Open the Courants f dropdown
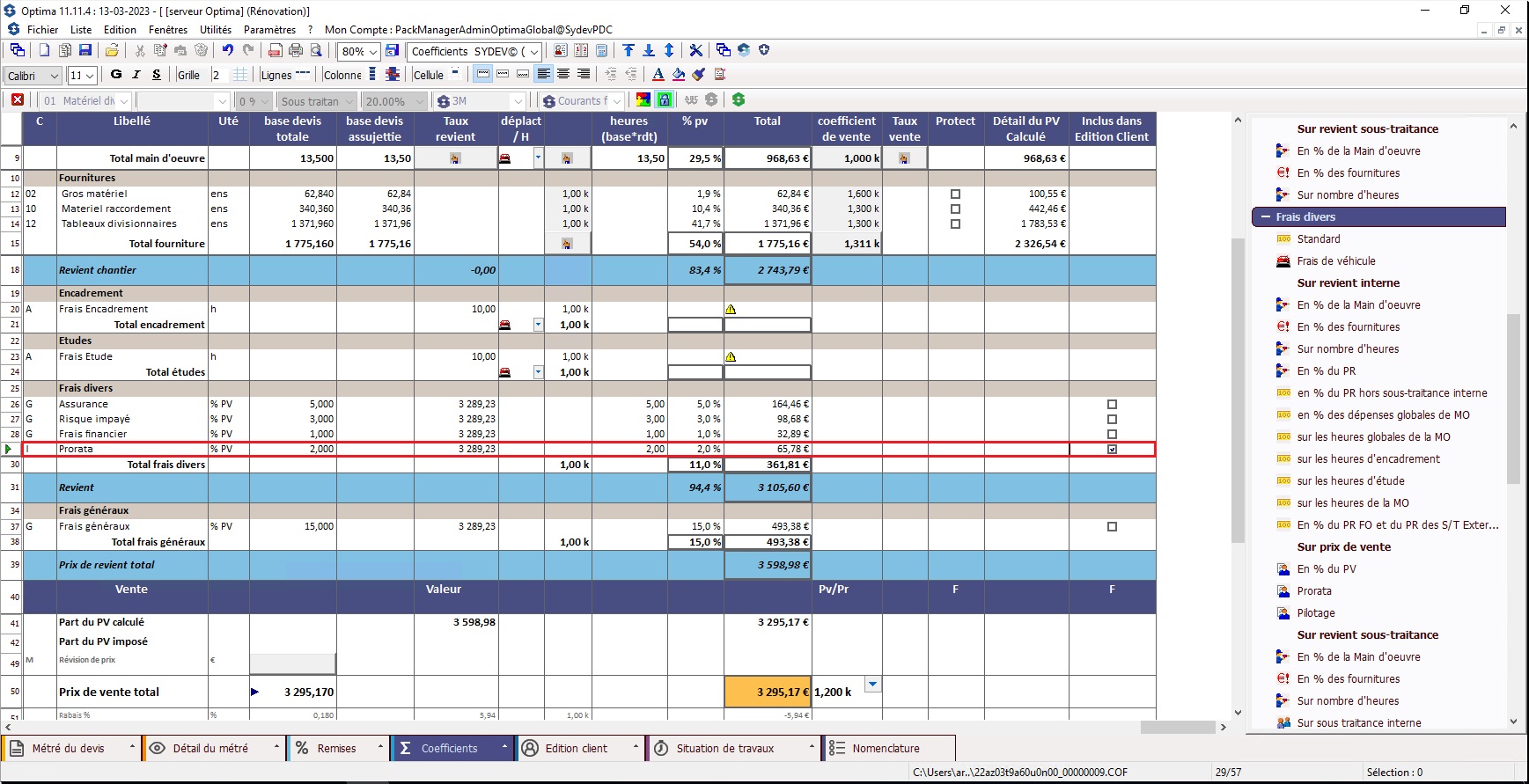Screen dimensions: 1529x784 click(x=617, y=101)
